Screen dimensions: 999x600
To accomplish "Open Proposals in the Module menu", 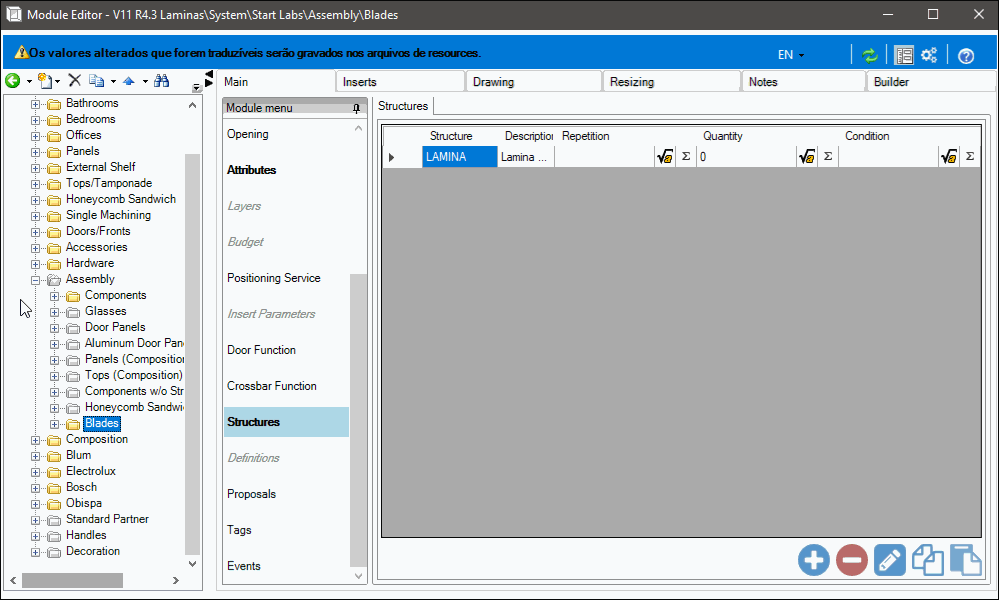I will 252,494.
